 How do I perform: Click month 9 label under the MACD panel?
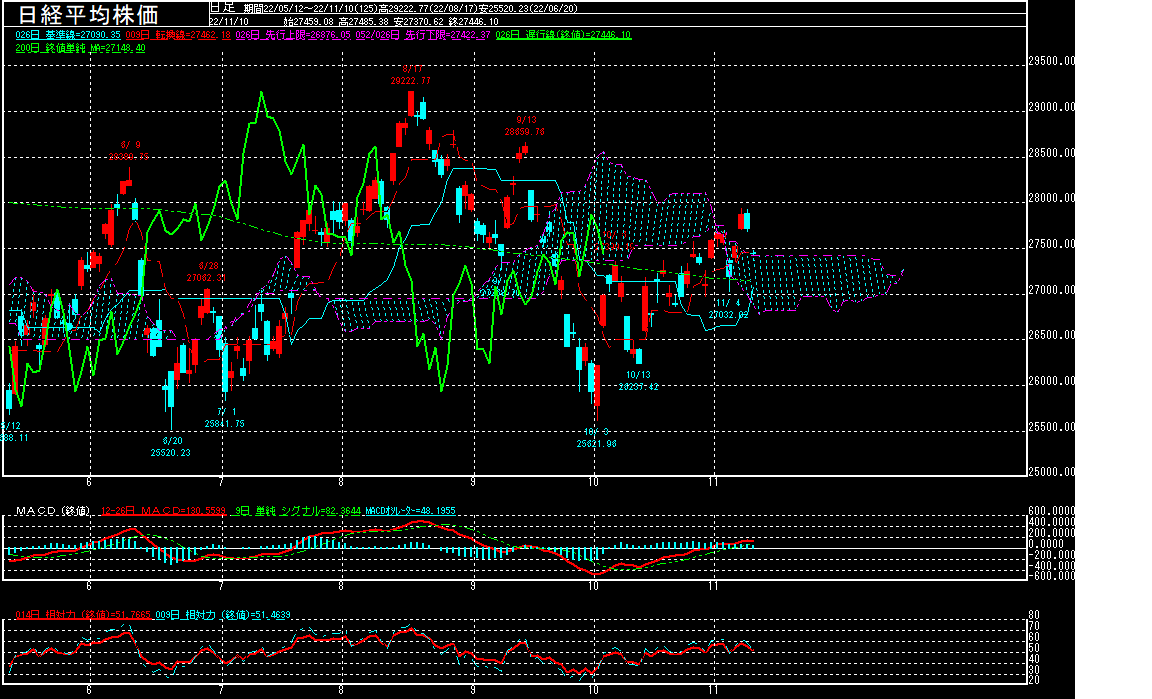click(x=473, y=587)
